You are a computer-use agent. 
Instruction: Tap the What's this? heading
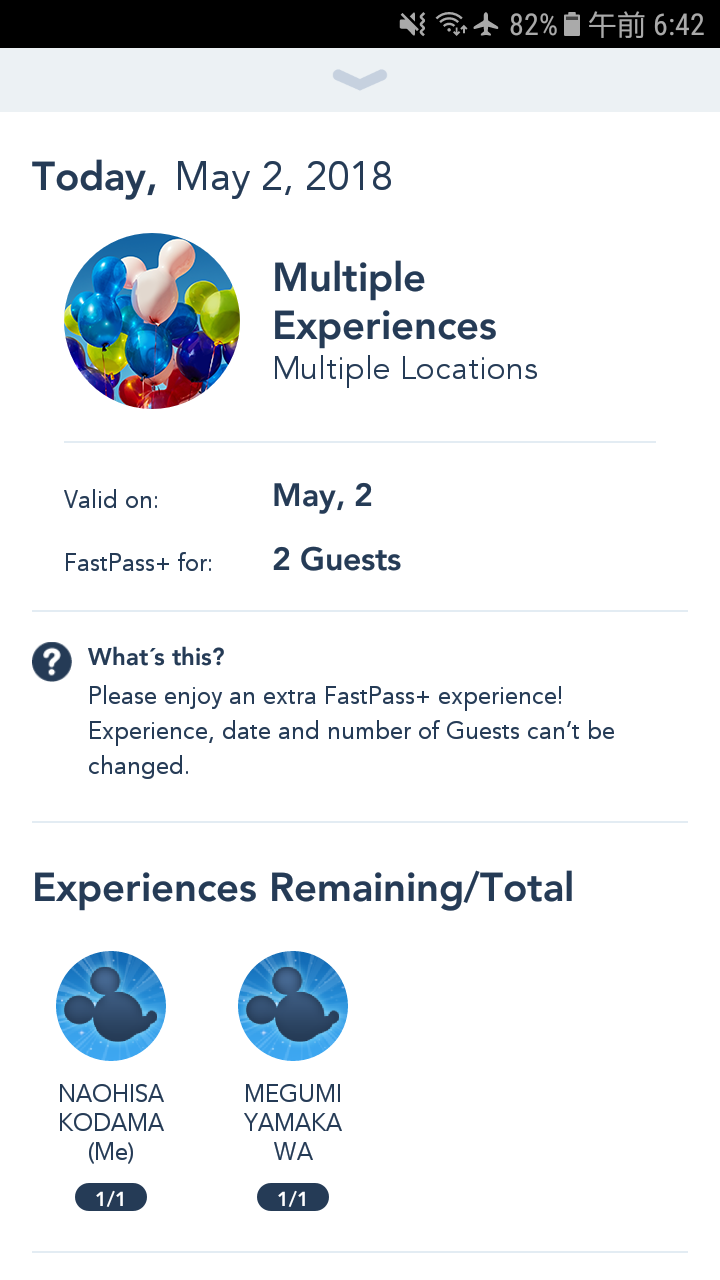pos(156,657)
